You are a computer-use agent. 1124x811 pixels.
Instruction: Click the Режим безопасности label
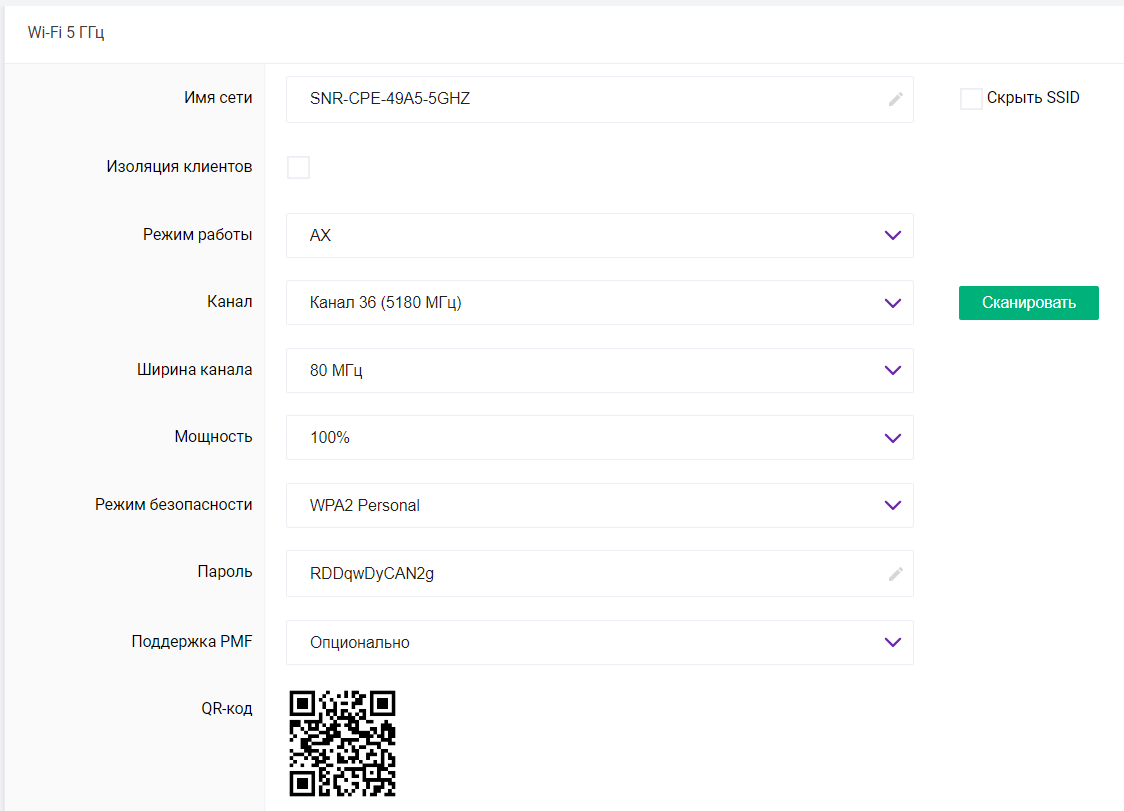173,504
